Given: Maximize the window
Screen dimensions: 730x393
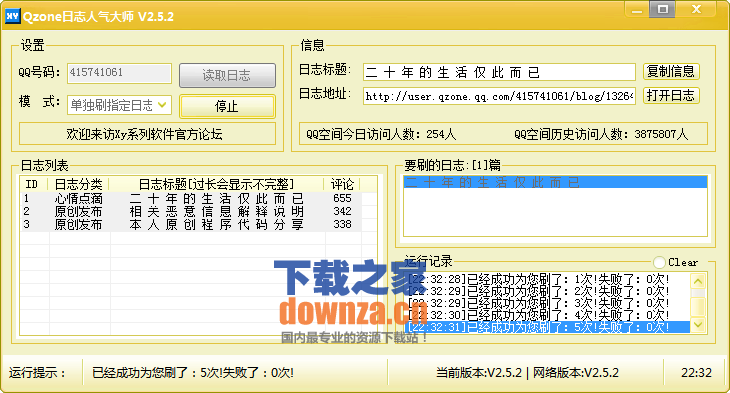Looking at the screenshot, I should 662,10.
